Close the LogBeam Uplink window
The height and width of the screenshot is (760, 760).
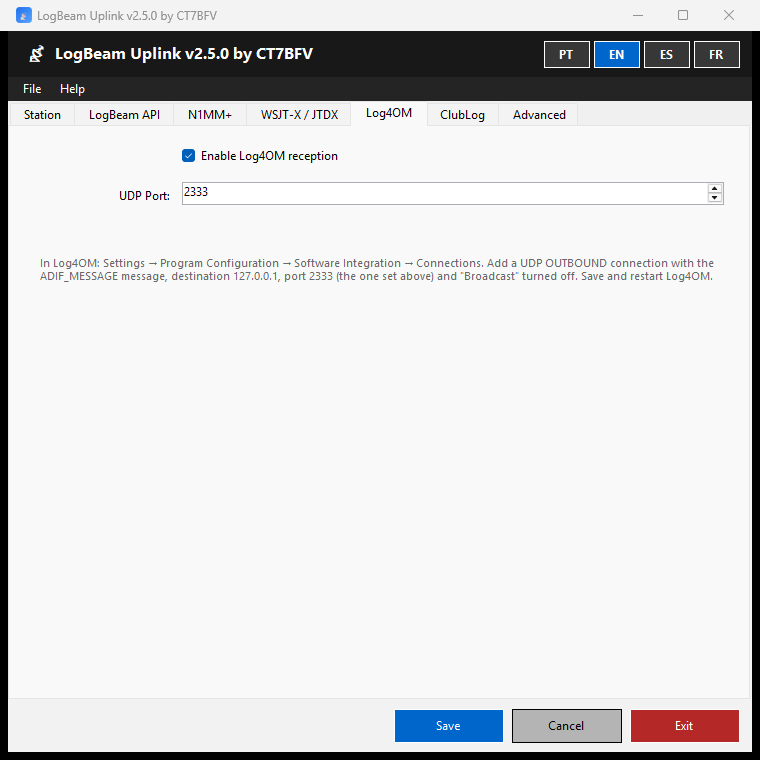728,16
